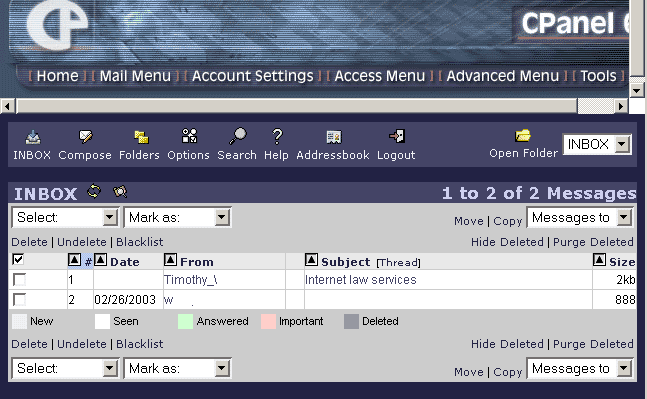
Task: Check the box for message 2
Action: click(19, 299)
